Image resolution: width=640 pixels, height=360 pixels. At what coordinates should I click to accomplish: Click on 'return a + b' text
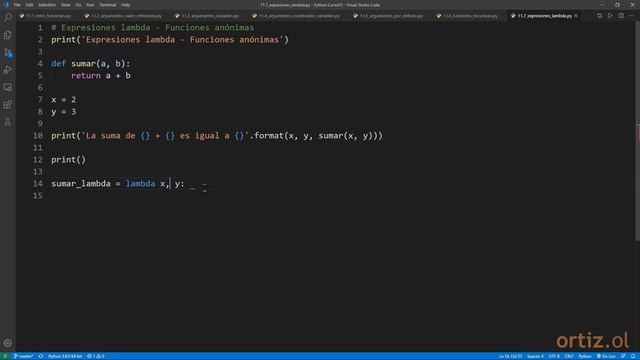point(101,76)
